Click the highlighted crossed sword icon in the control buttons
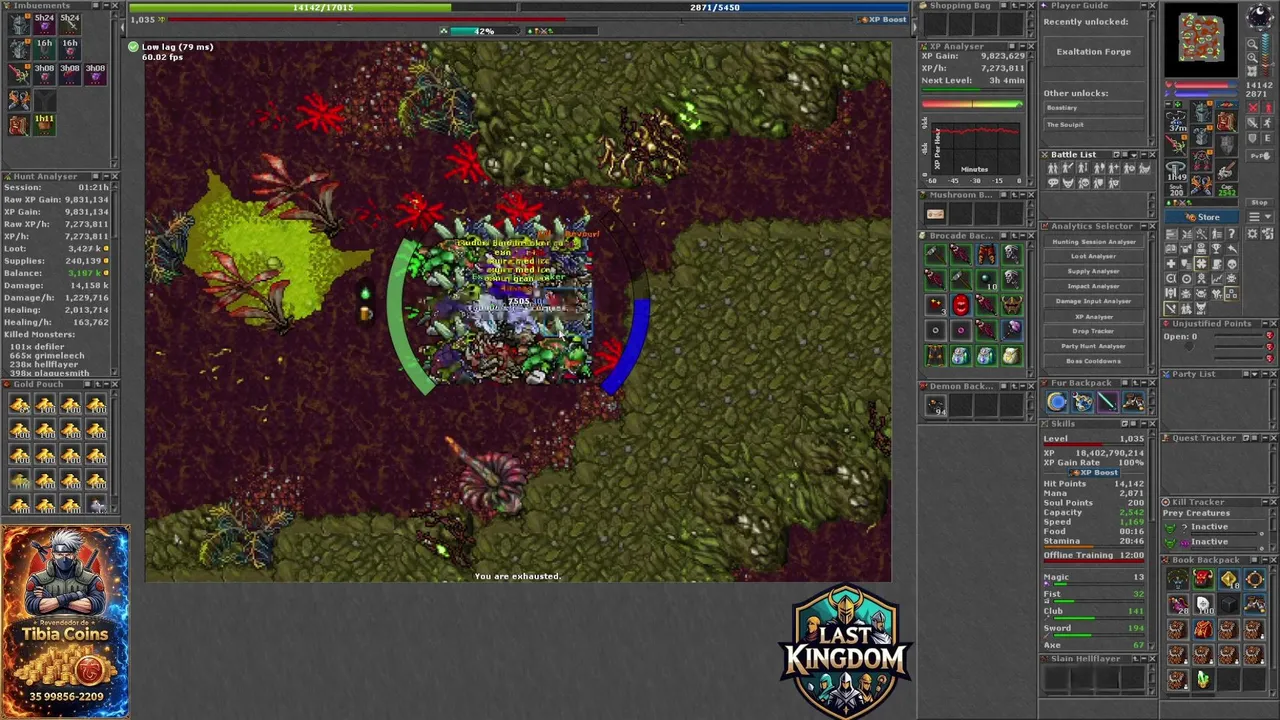The height and width of the screenshot is (720, 1280). point(1170,307)
